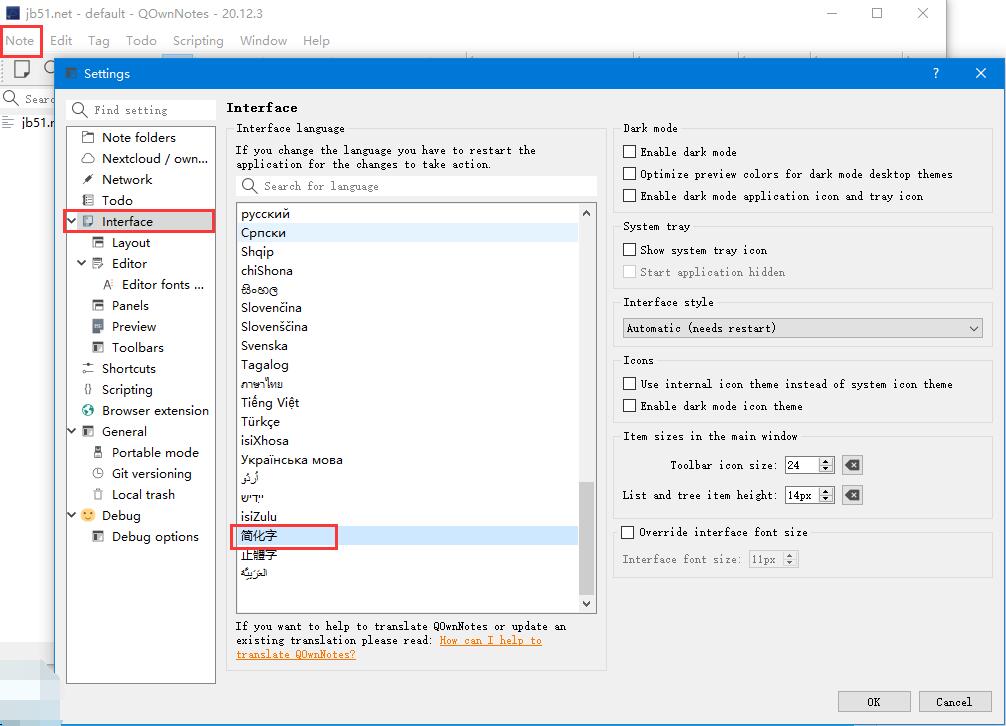The image size is (1006, 726).
Task: Select Svenska language
Action: (407, 346)
